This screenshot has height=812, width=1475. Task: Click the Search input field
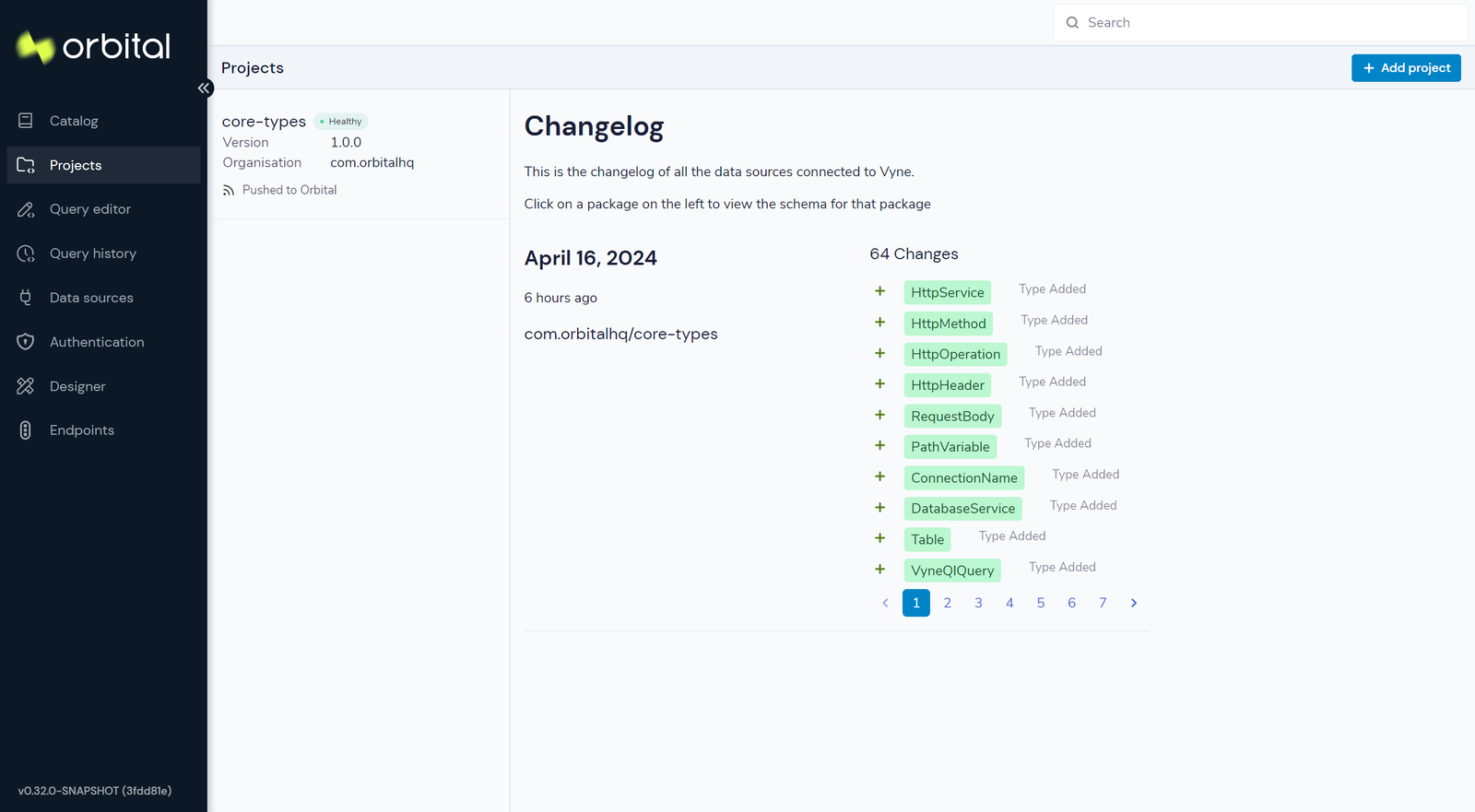point(1260,23)
